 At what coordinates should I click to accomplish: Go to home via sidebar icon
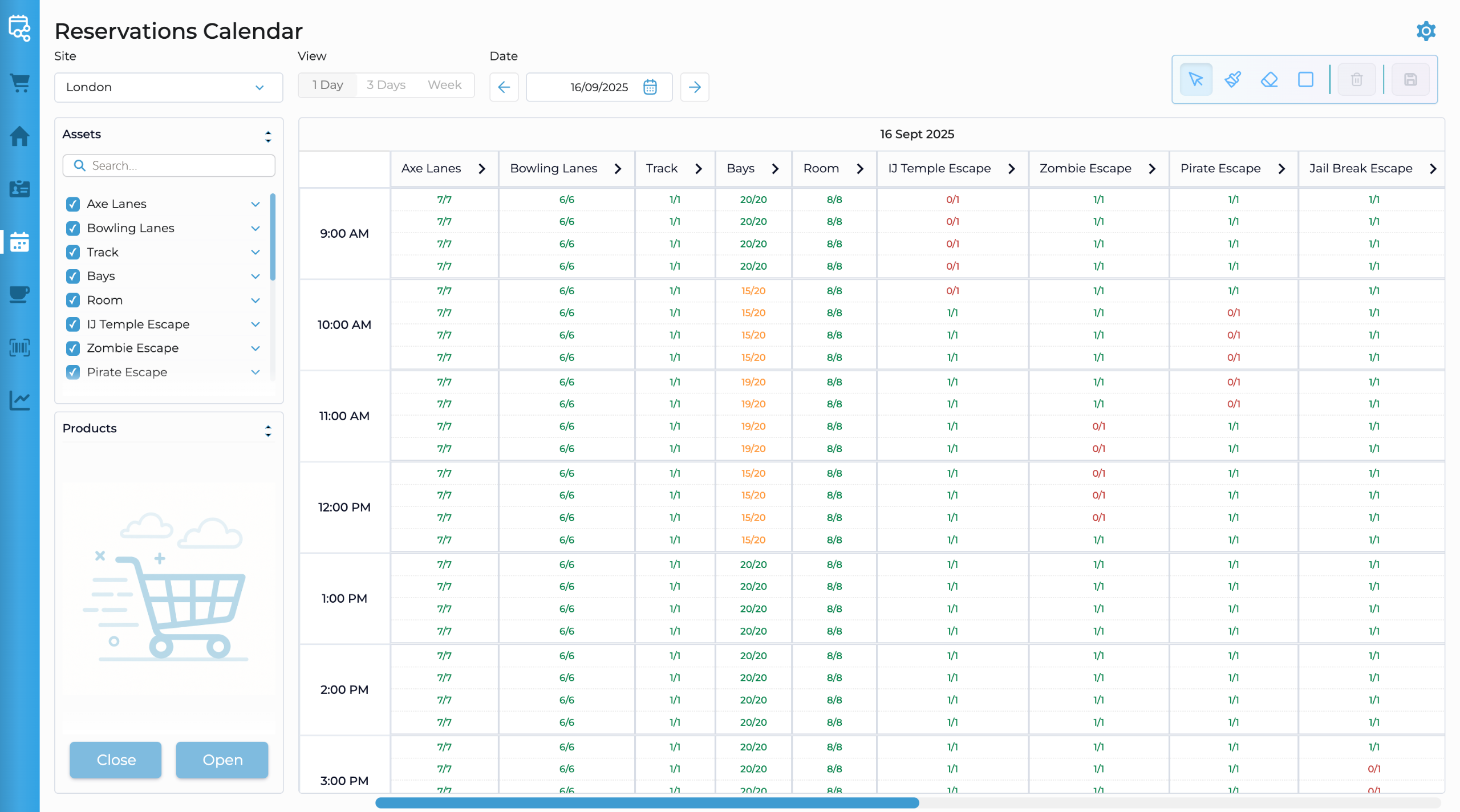tap(20, 136)
